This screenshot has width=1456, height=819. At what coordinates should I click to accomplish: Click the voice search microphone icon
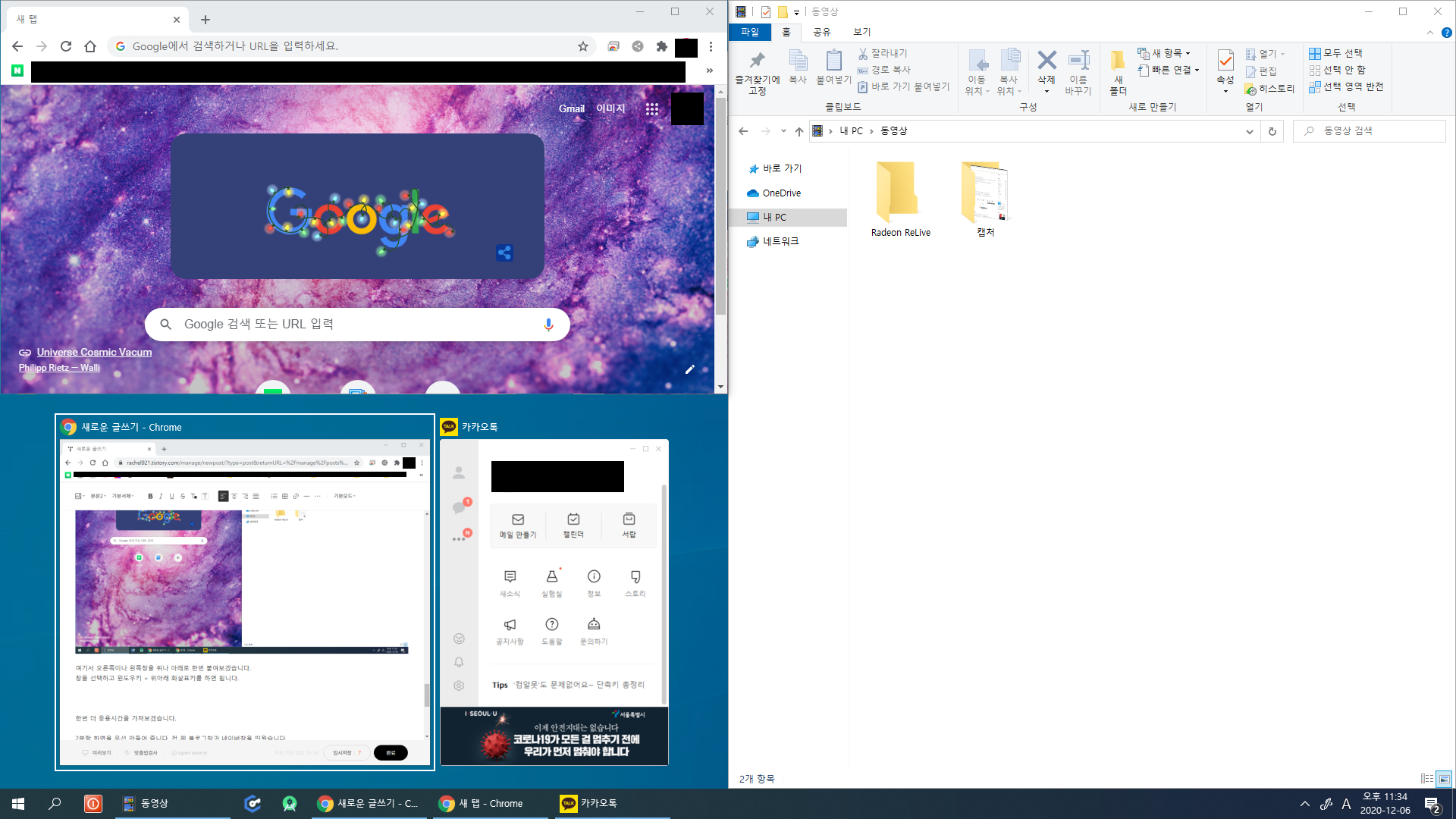tap(548, 325)
